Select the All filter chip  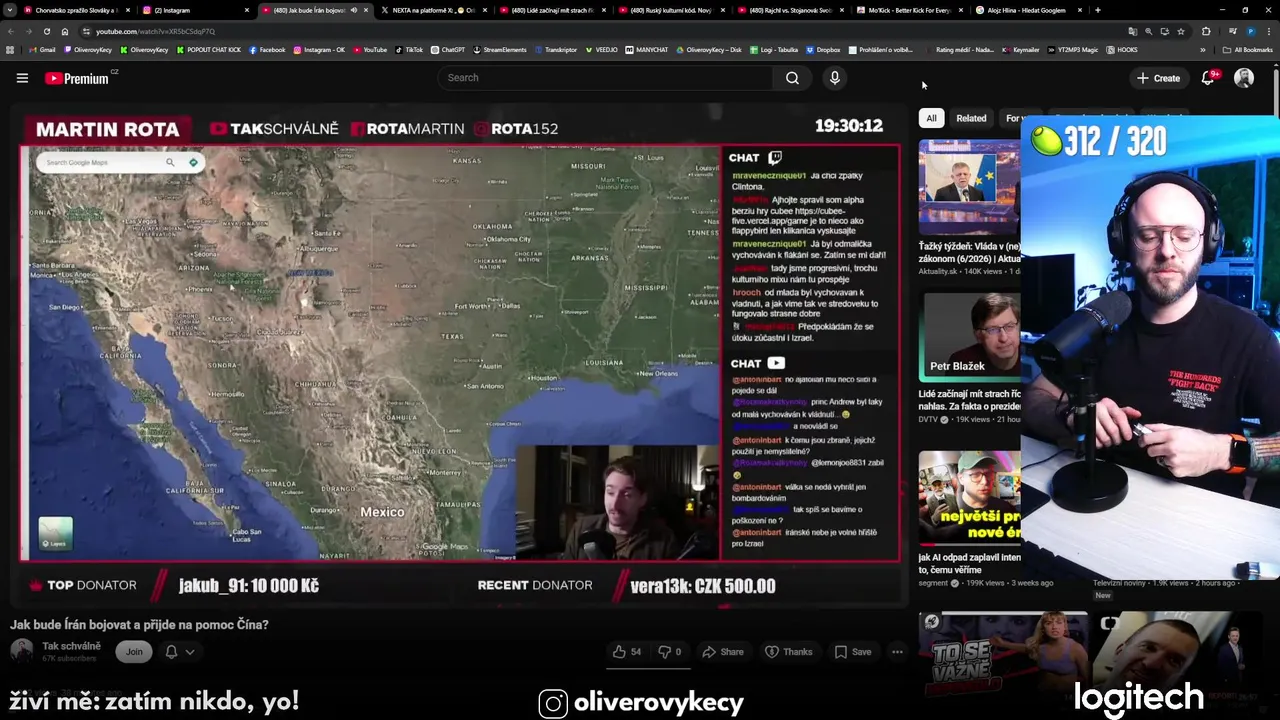pyautogui.click(x=931, y=118)
